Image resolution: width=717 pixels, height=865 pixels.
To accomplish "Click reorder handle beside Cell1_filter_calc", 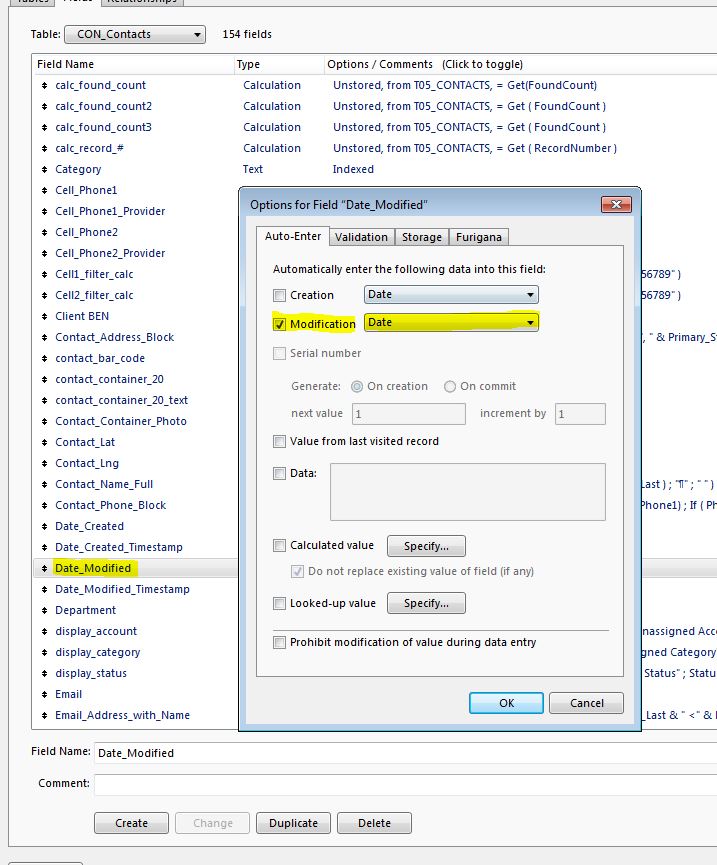I will (x=44, y=274).
